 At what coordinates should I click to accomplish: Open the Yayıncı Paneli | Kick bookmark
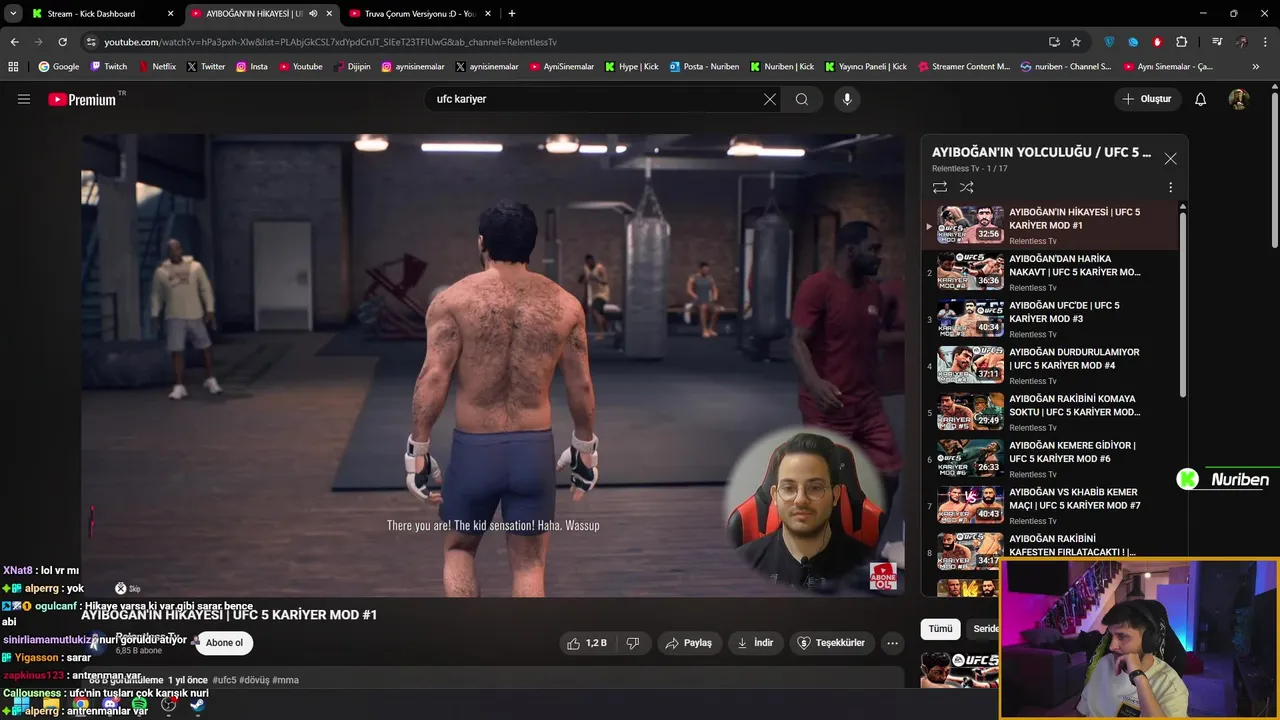tap(865, 67)
